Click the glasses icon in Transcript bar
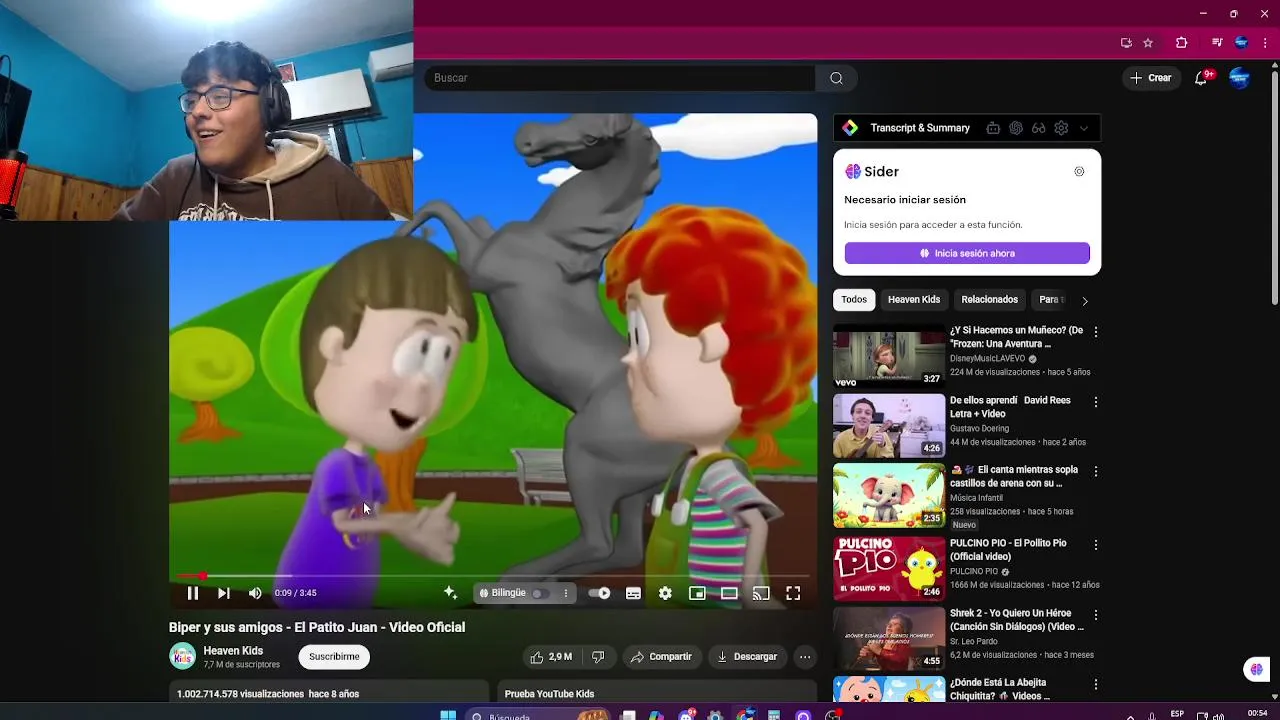Screen dimensions: 1280x720 pyautogui.click(x=1039, y=128)
